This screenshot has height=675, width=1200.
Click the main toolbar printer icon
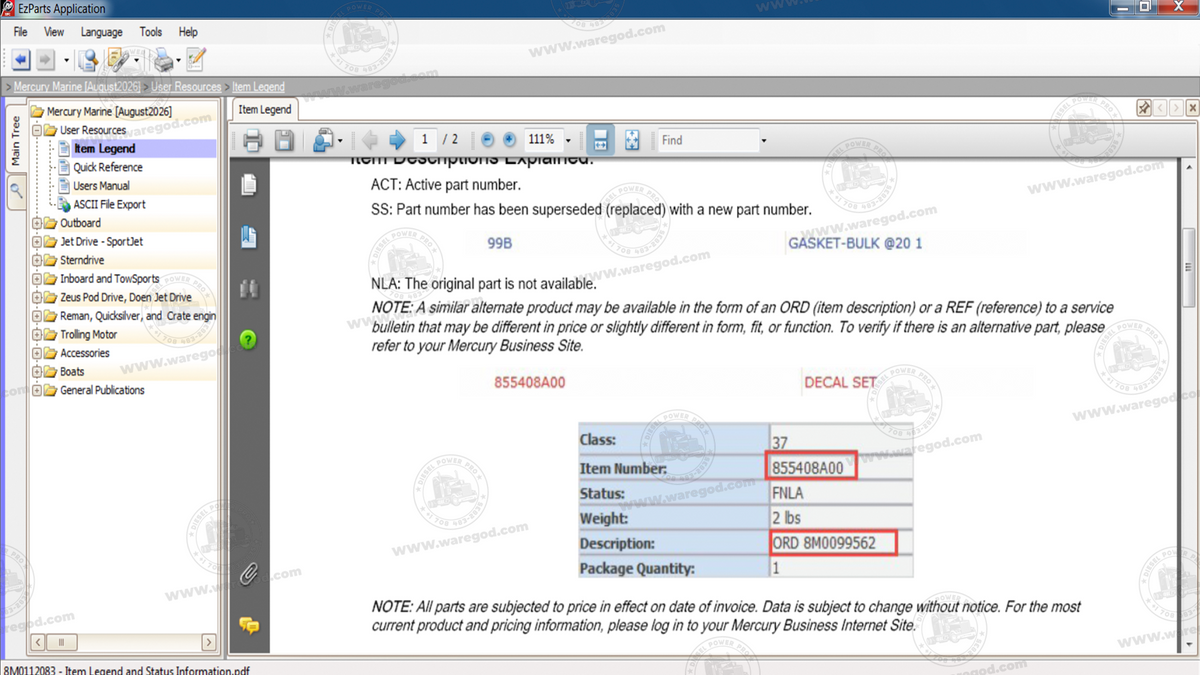[x=163, y=60]
